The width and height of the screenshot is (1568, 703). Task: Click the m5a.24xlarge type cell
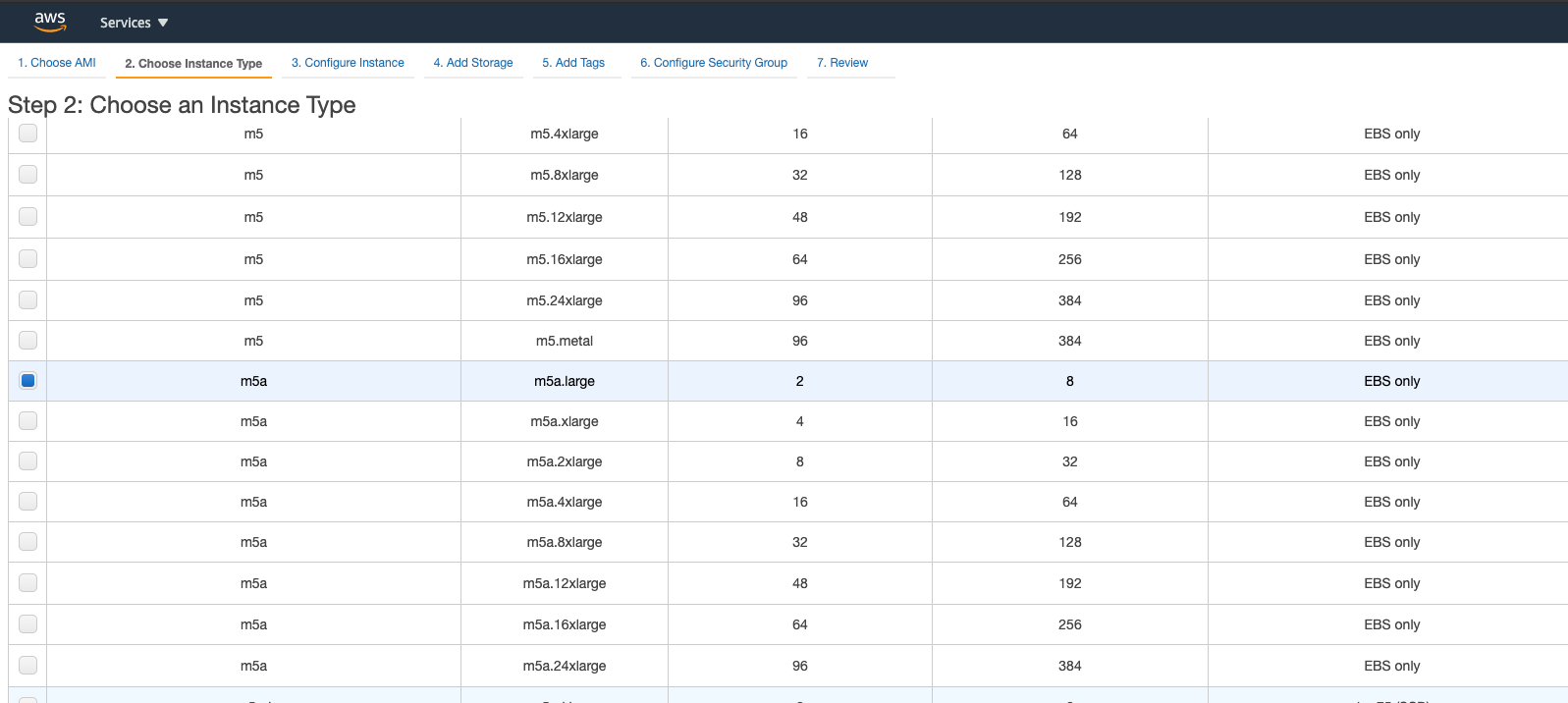[565, 666]
